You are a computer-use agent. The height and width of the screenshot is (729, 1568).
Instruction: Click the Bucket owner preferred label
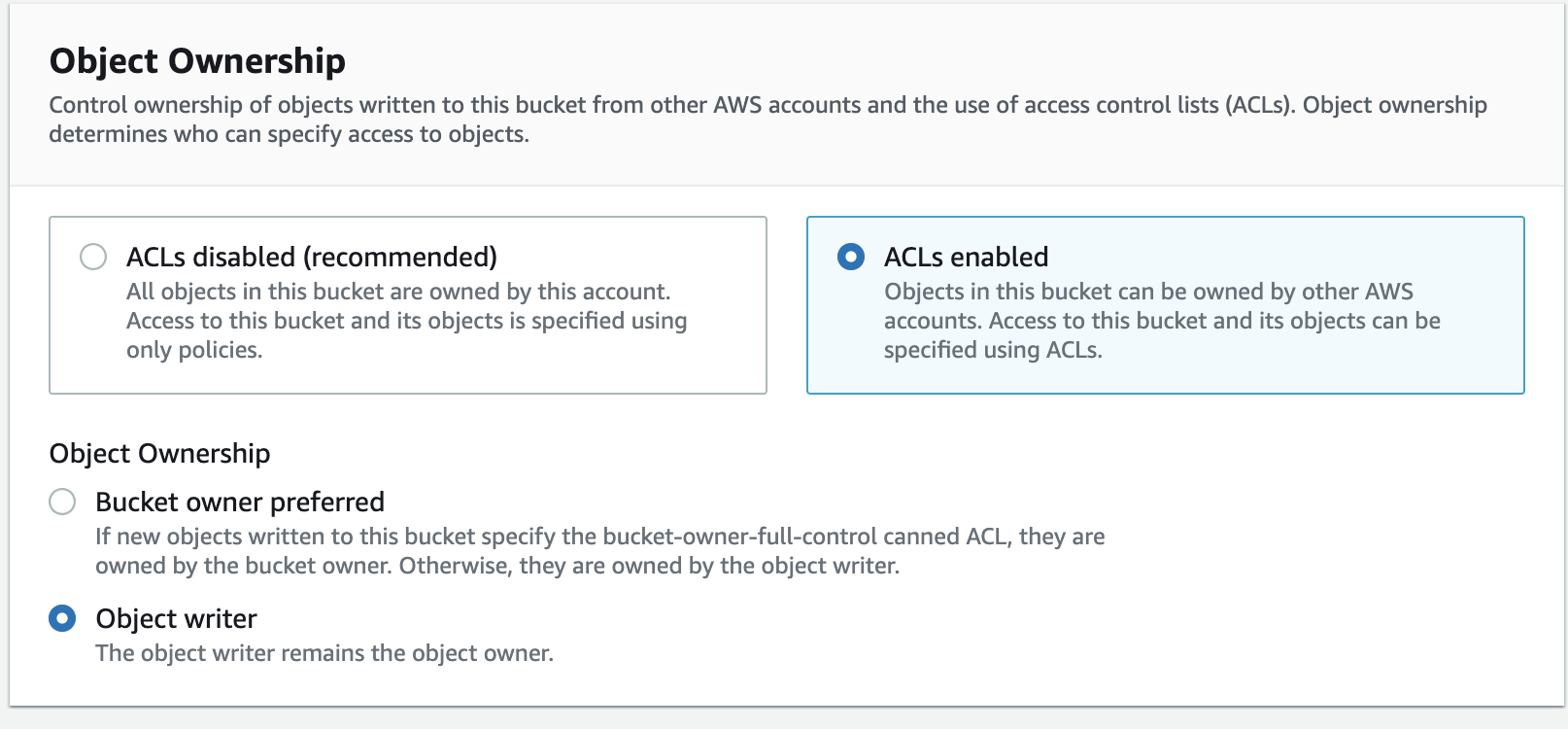(x=238, y=502)
